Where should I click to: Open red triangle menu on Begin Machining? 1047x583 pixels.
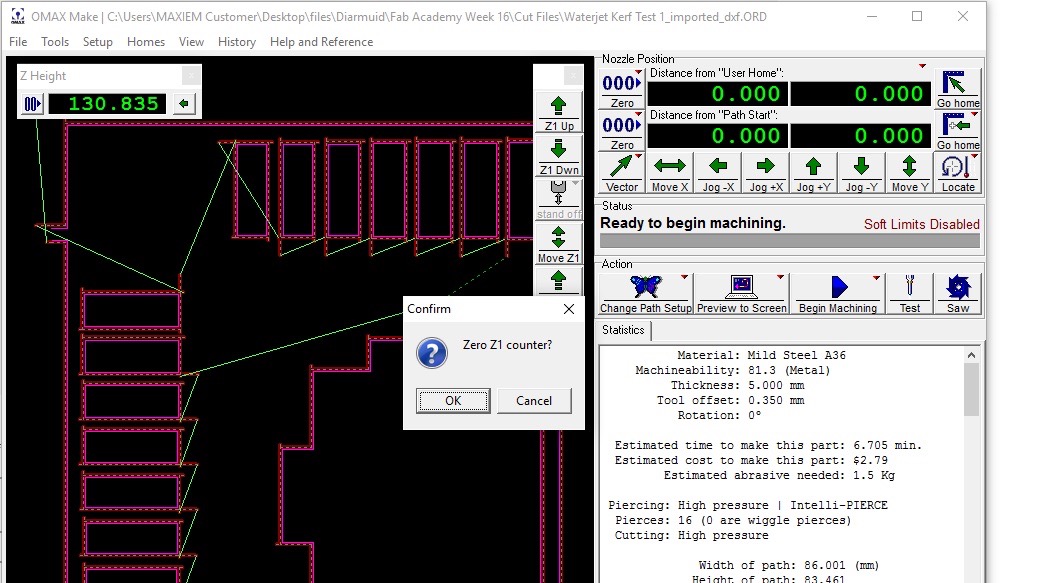876,276
